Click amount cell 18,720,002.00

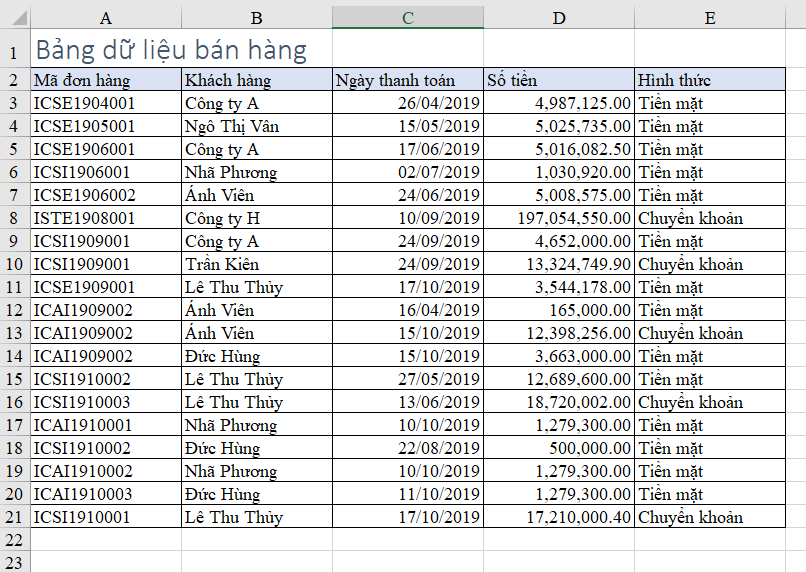[559, 402]
